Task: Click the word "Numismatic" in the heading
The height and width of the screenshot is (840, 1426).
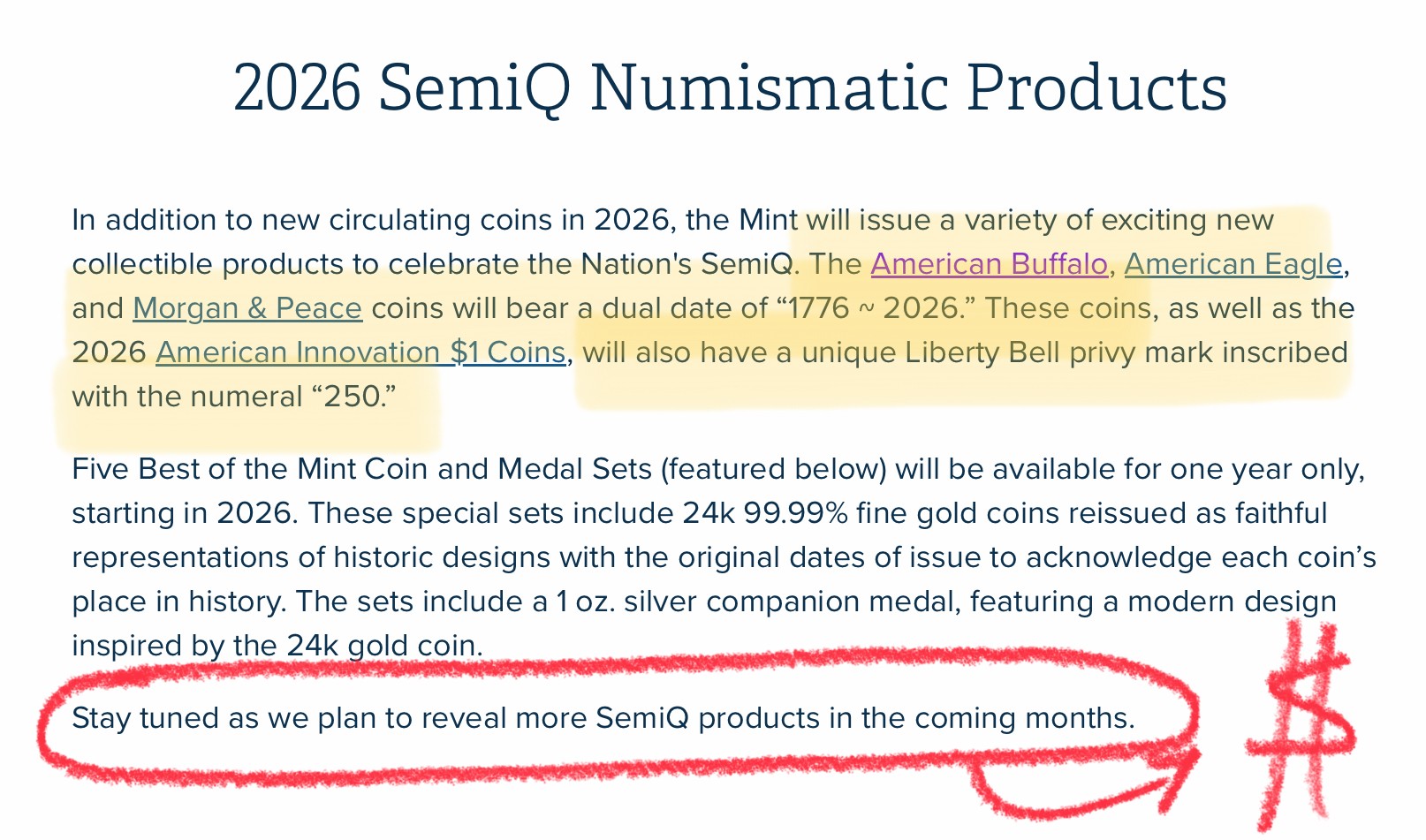Action: (769, 88)
